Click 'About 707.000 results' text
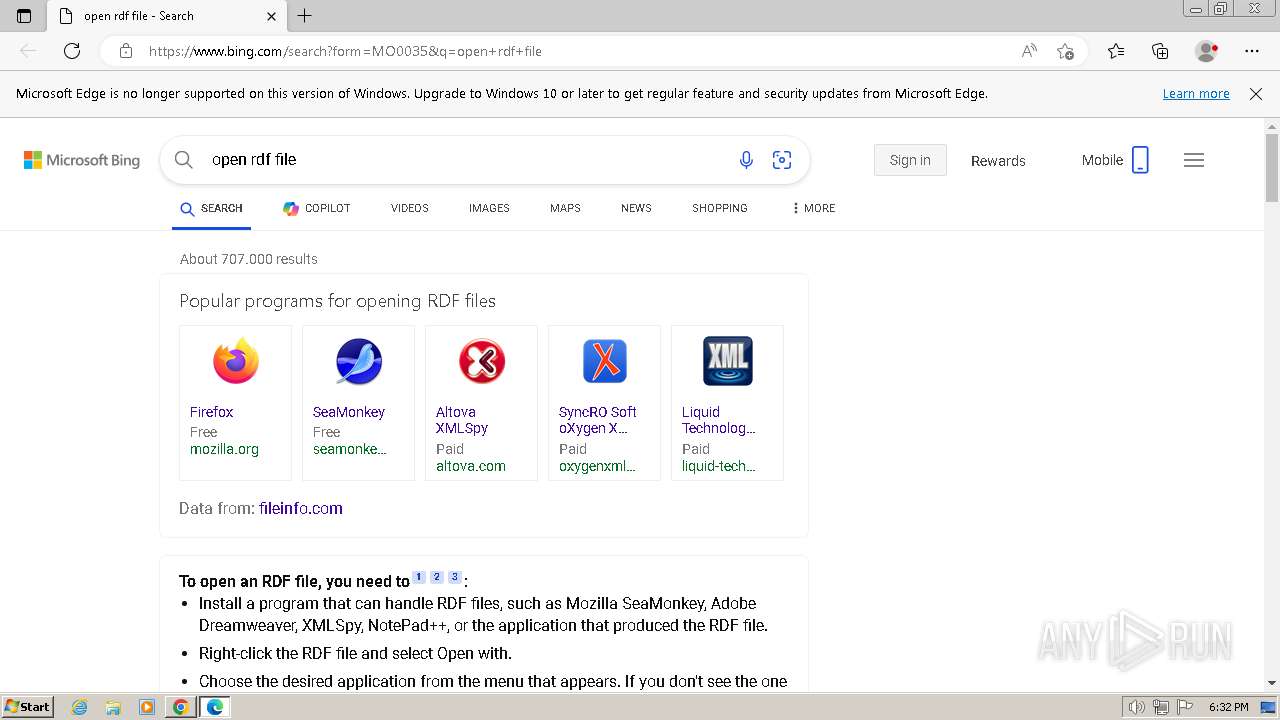The image size is (1280, 720). [249, 259]
